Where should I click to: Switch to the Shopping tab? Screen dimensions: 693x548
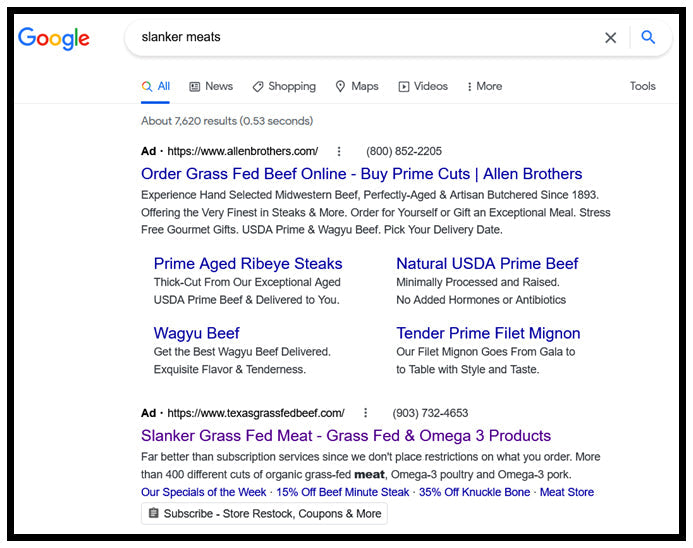[x=284, y=87]
